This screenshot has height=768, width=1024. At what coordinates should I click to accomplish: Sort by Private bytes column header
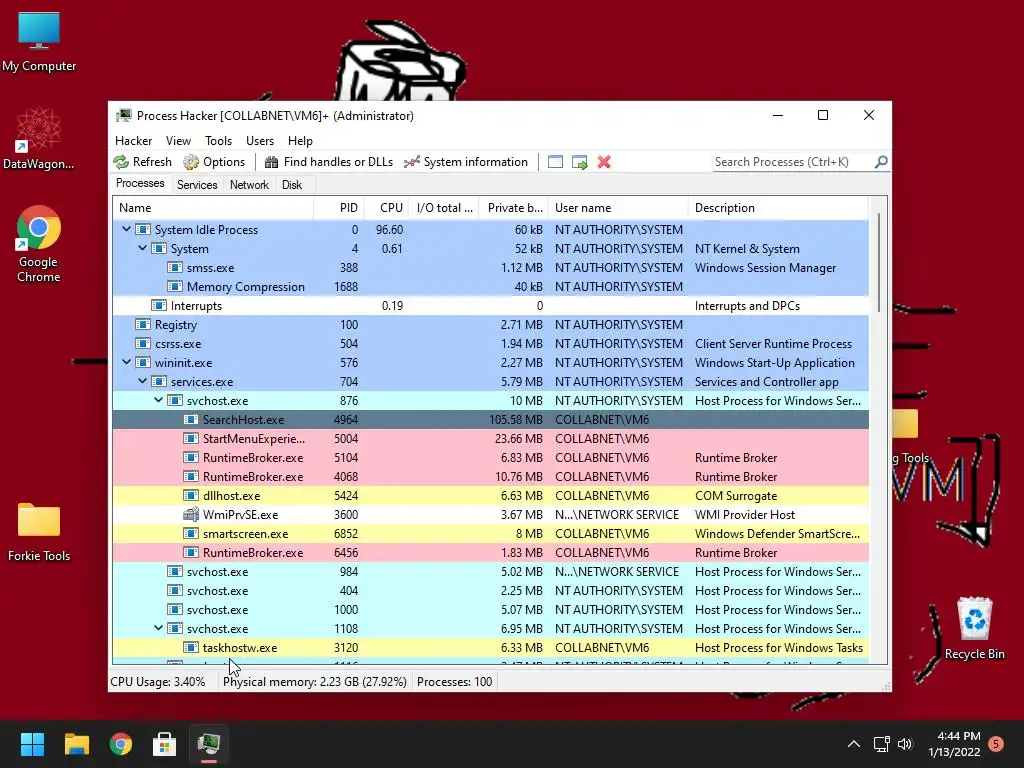pyautogui.click(x=513, y=208)
